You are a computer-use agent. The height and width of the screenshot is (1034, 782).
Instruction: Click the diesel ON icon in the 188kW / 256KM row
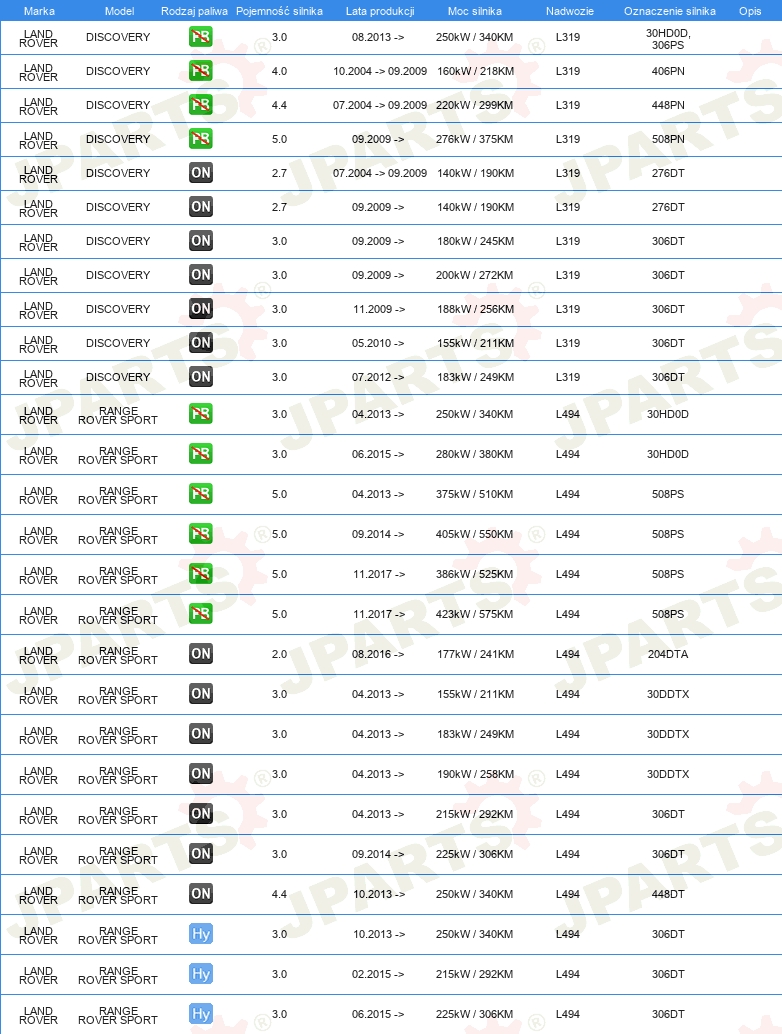tap(200, 309)
